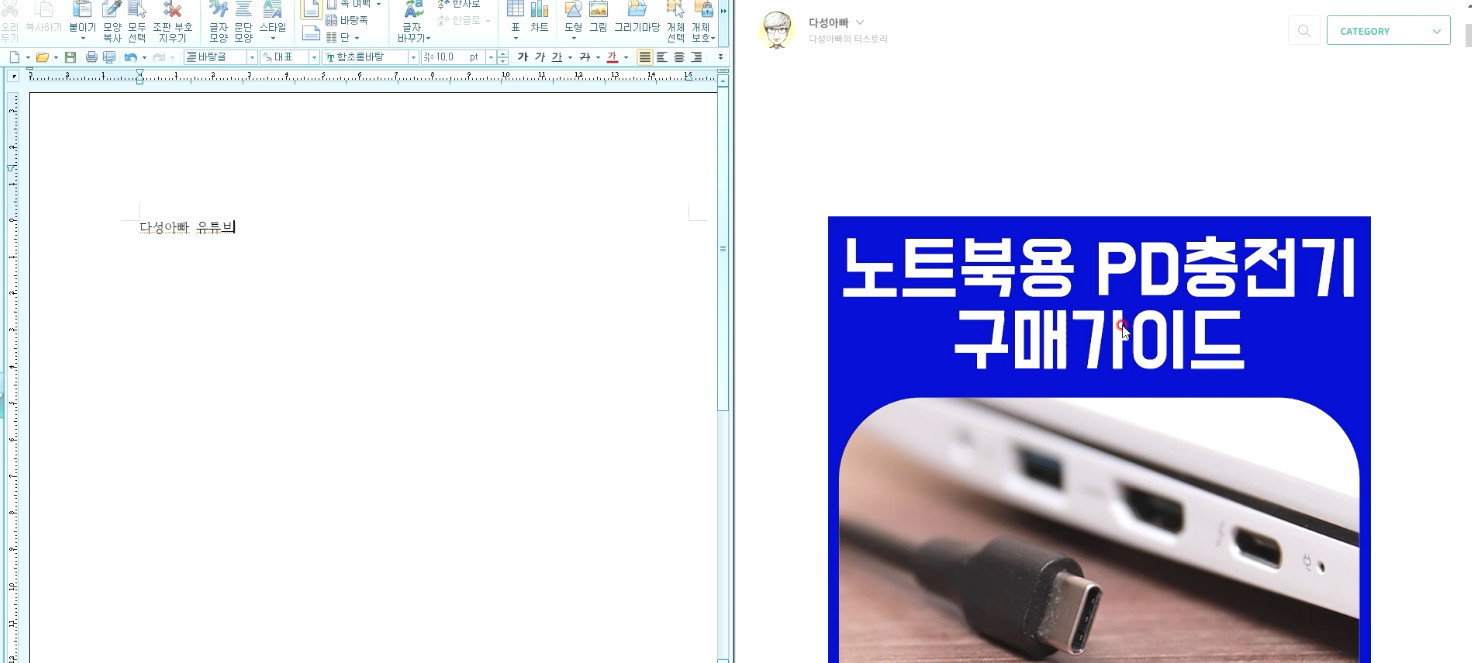Screen dimensions: 1472x663
Task: Click the 다성아빠 blog name link
Action: [x=828, y=22]
